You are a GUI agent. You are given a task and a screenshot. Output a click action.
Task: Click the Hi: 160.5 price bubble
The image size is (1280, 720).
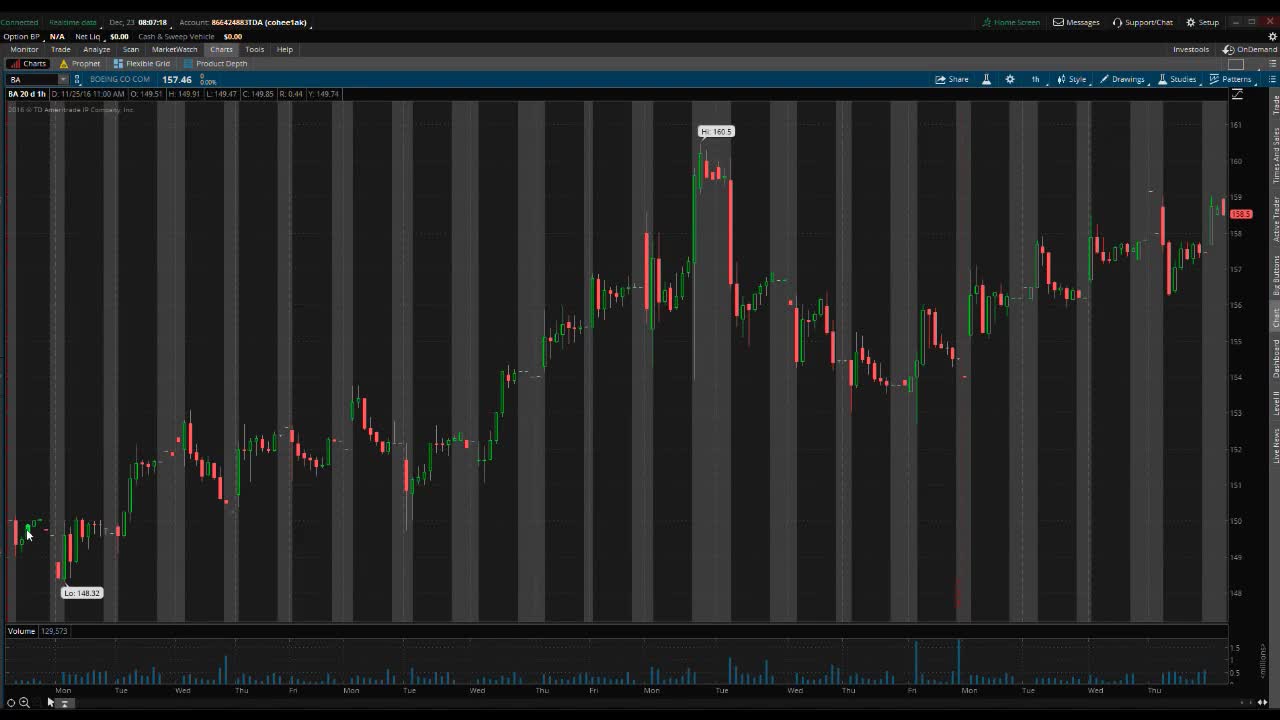pyautogui.click(x=716, y=131)
